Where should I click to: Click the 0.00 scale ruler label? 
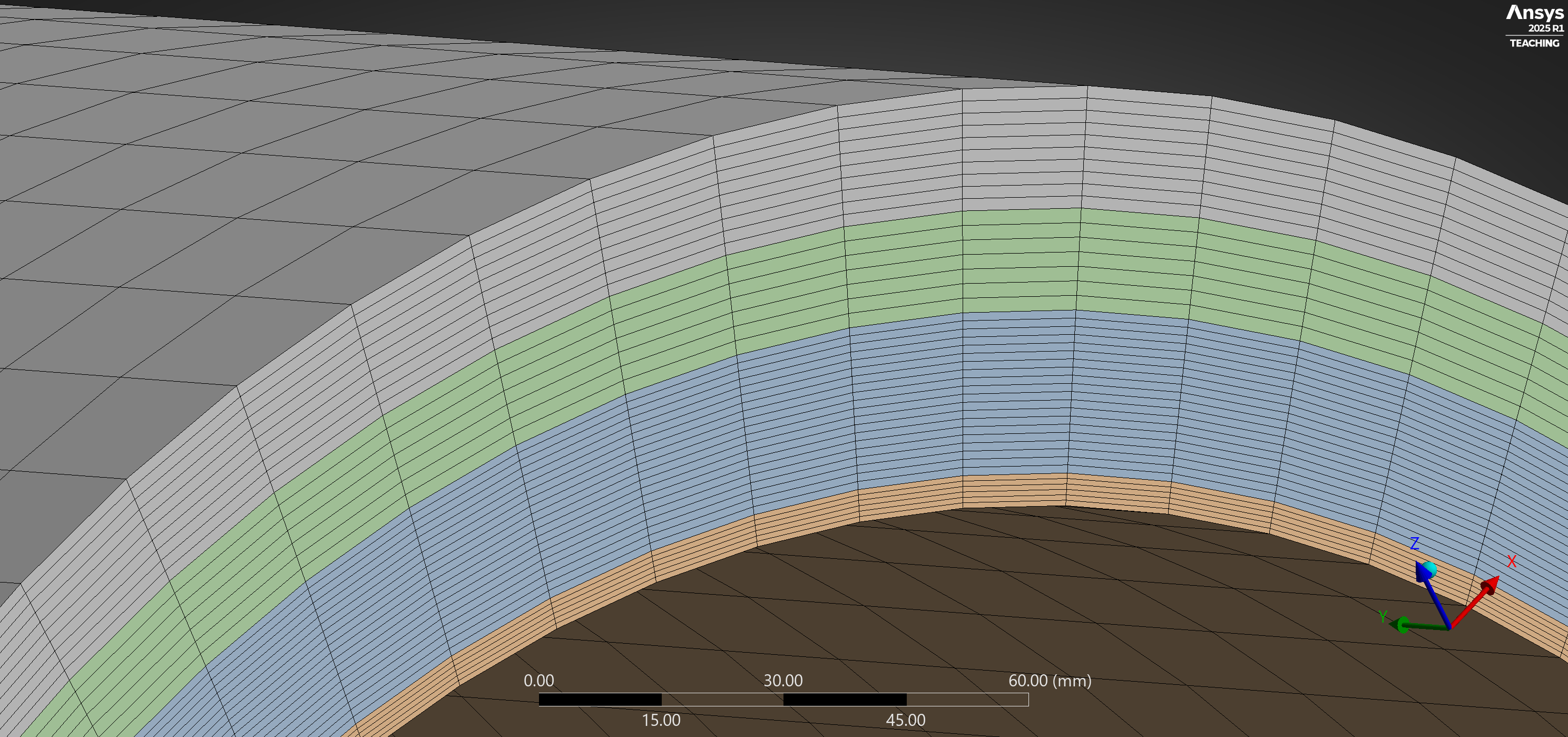coord(538,681)
